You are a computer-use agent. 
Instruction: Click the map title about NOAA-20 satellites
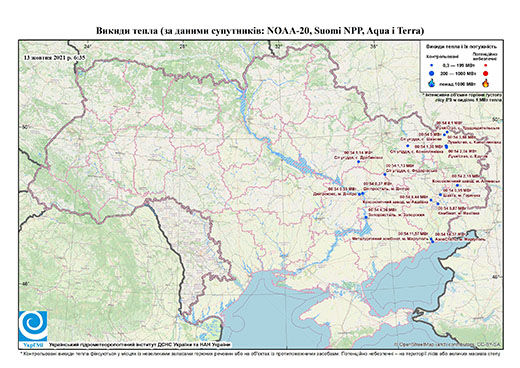pyautogui.click(x=260, y=31)
